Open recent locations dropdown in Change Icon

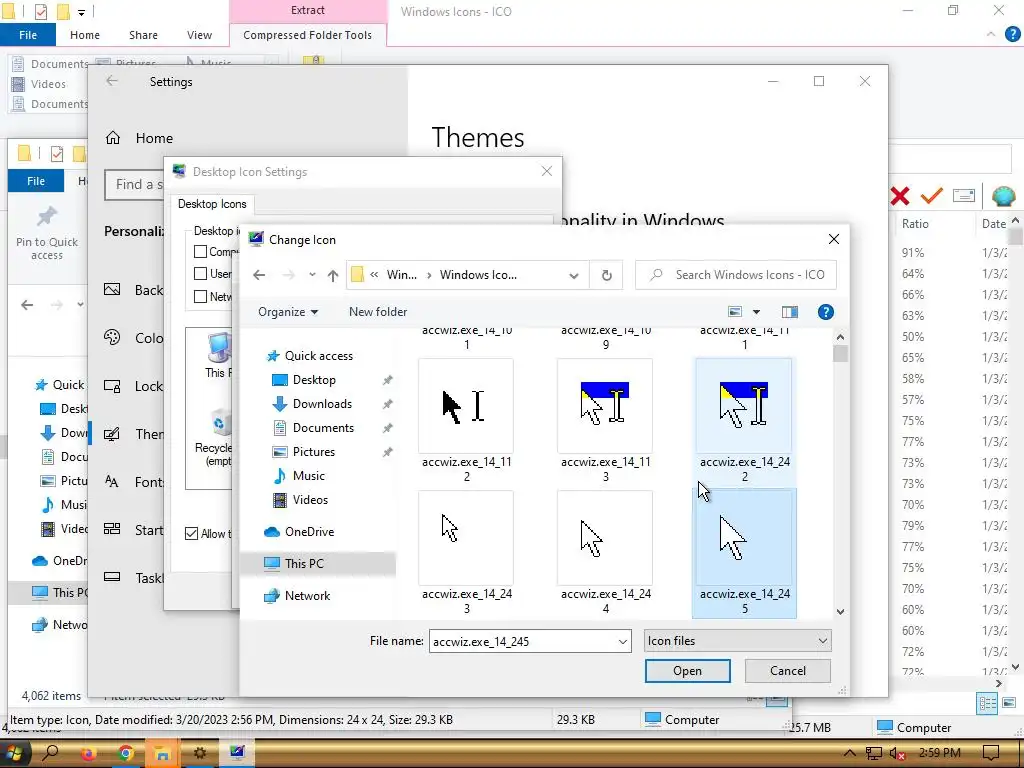point(312,275)
